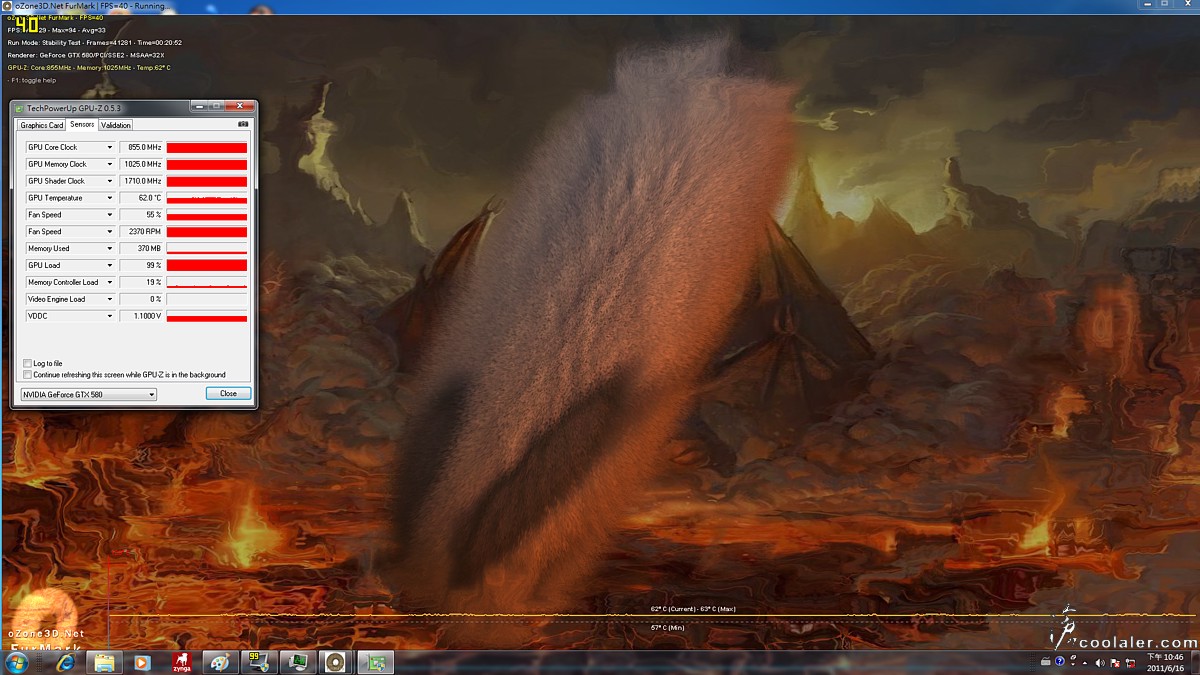The image size is (1200, 675).
Task: Open the NVIDIA GeForce GTX 580 device selector
Action: tap(89, 394)
